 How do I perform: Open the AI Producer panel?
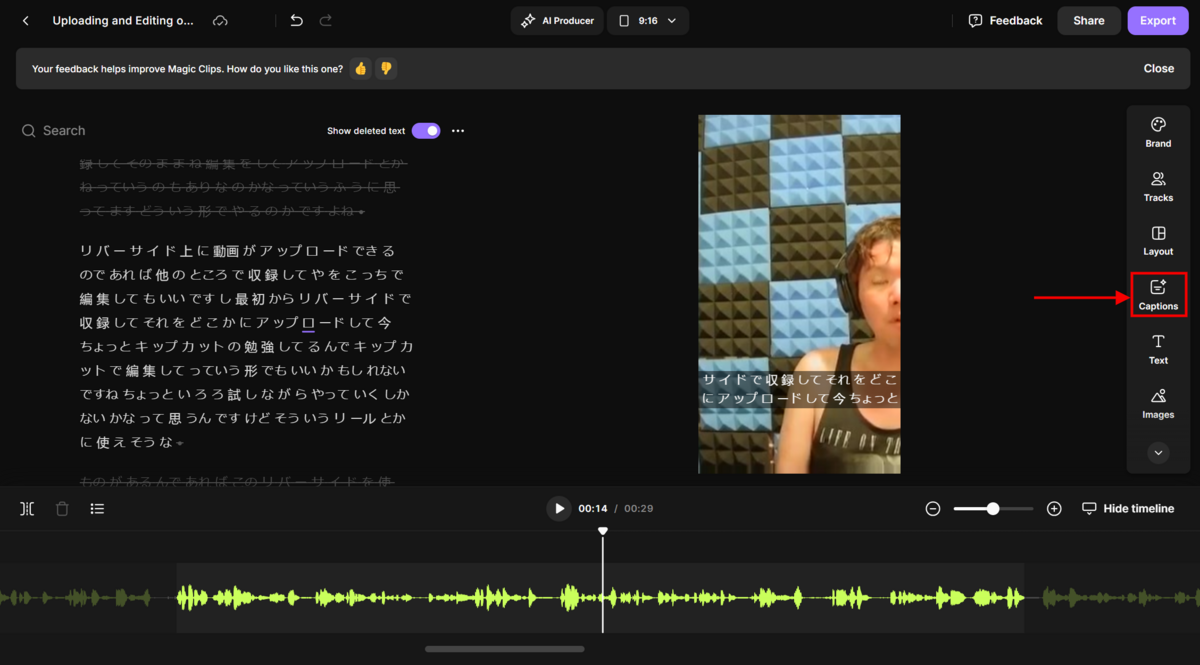coord(557,21)
